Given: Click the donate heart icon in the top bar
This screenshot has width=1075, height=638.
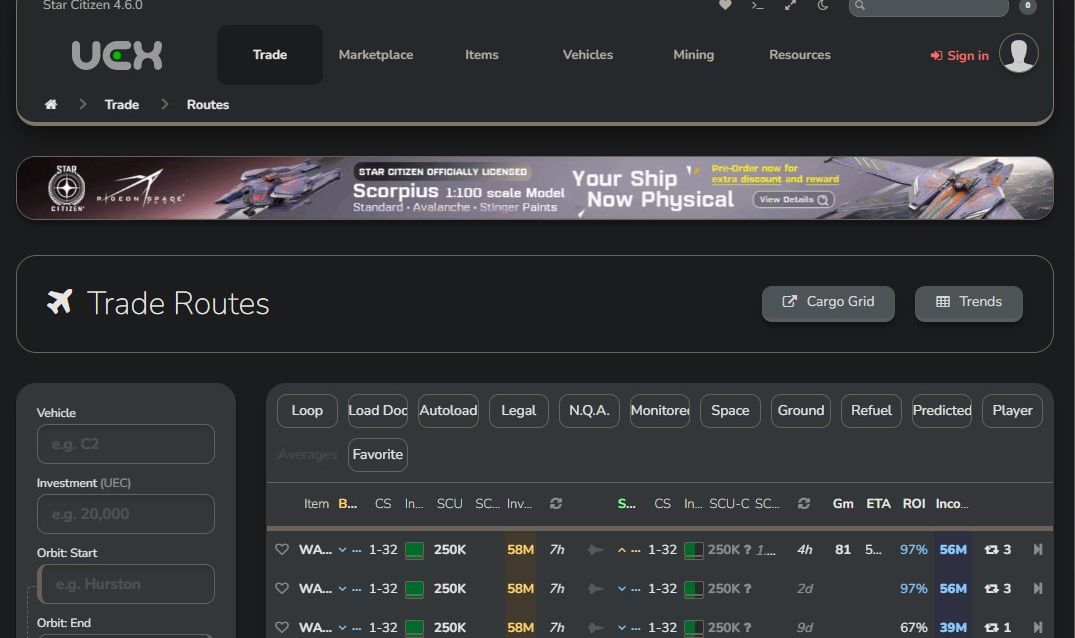Looking at the screenshot, I should tap(727, 6).
